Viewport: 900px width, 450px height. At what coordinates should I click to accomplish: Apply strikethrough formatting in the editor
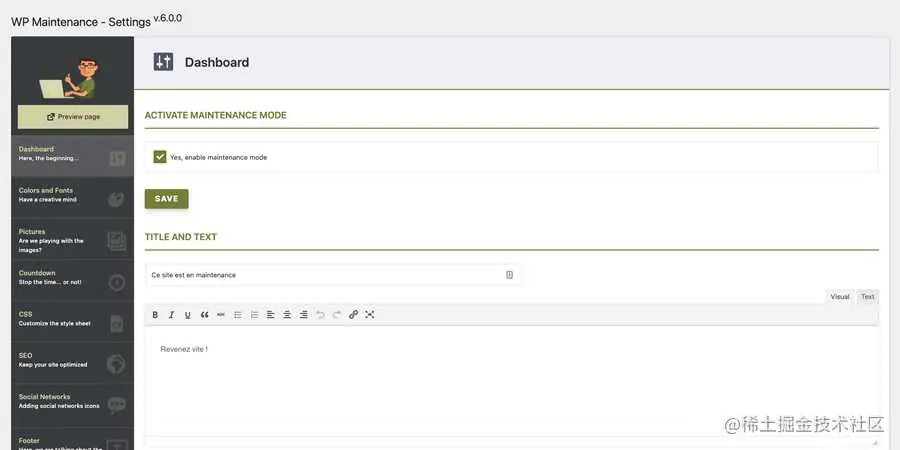pyautogui.click(x=221, y=315)
